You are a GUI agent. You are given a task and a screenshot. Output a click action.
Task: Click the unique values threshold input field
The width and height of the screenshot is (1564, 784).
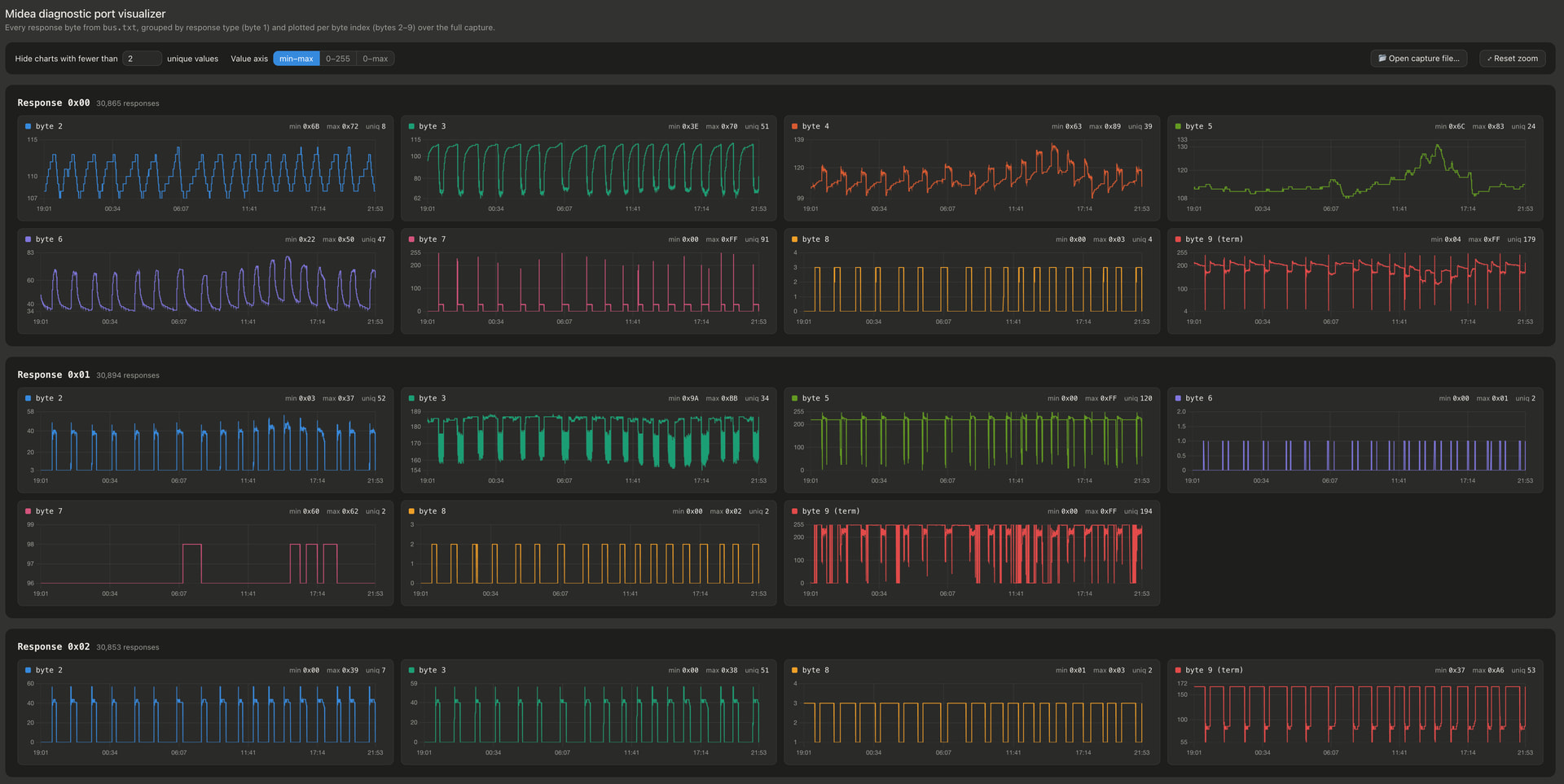(x=142, y=59)
